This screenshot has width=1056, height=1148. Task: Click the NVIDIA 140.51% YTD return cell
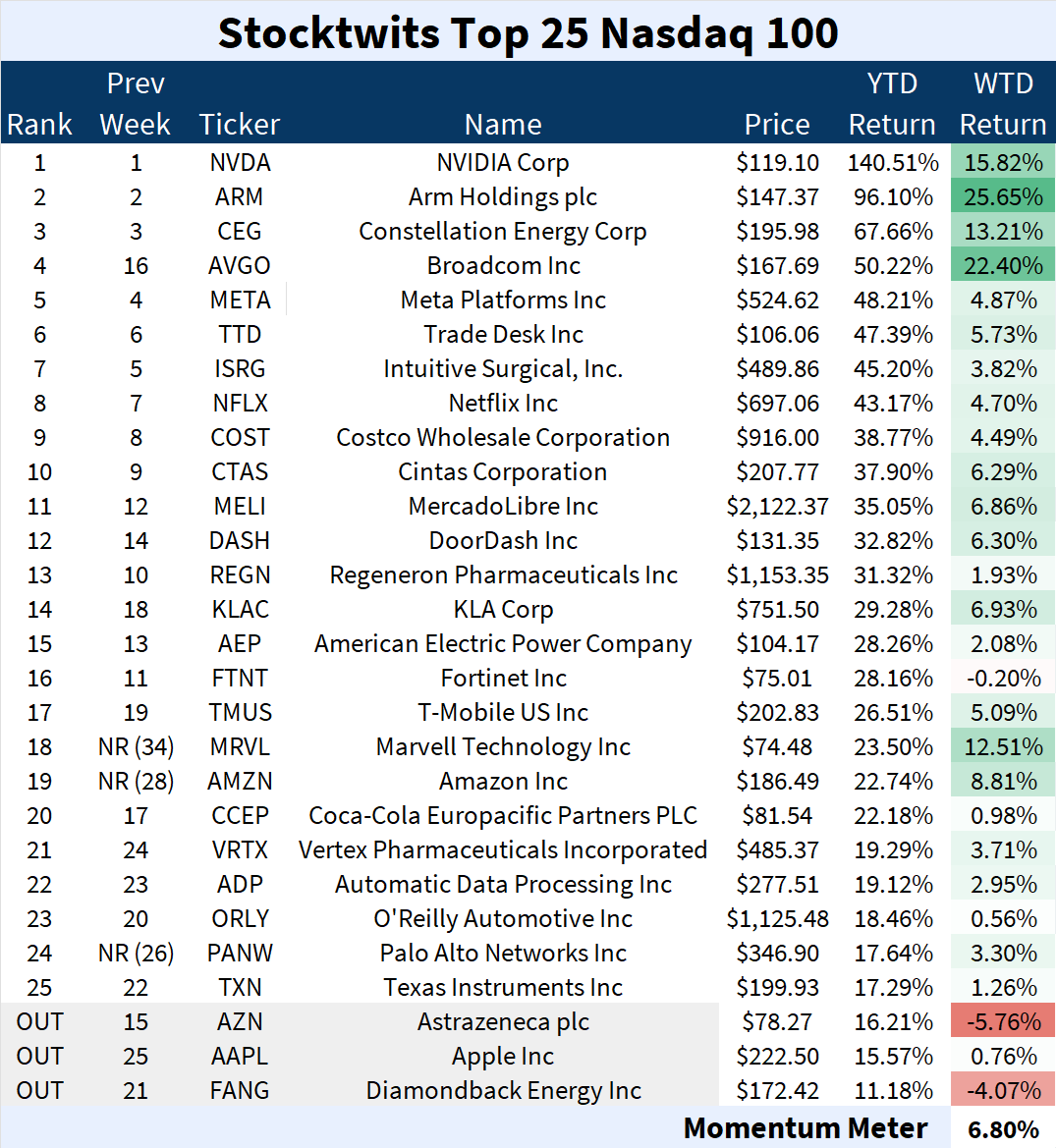coord(892,163)
